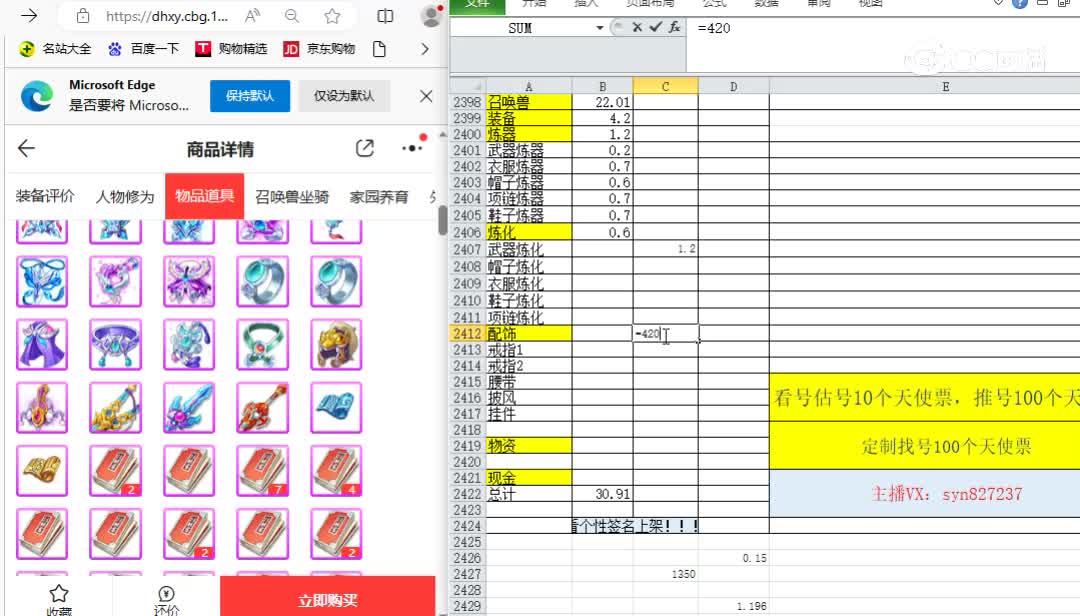This screenshot has height=616, width=1080.
Task: Select the golden bow item
Action: [115, 408]
